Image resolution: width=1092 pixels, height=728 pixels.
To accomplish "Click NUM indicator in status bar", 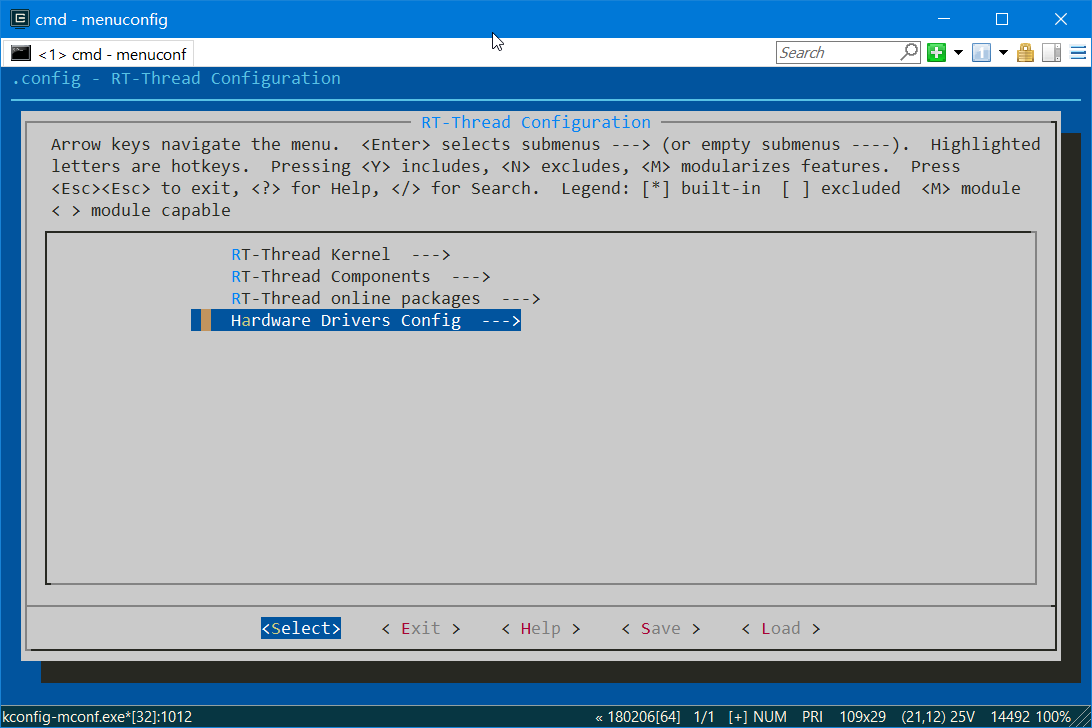I will tap(770, 717).
